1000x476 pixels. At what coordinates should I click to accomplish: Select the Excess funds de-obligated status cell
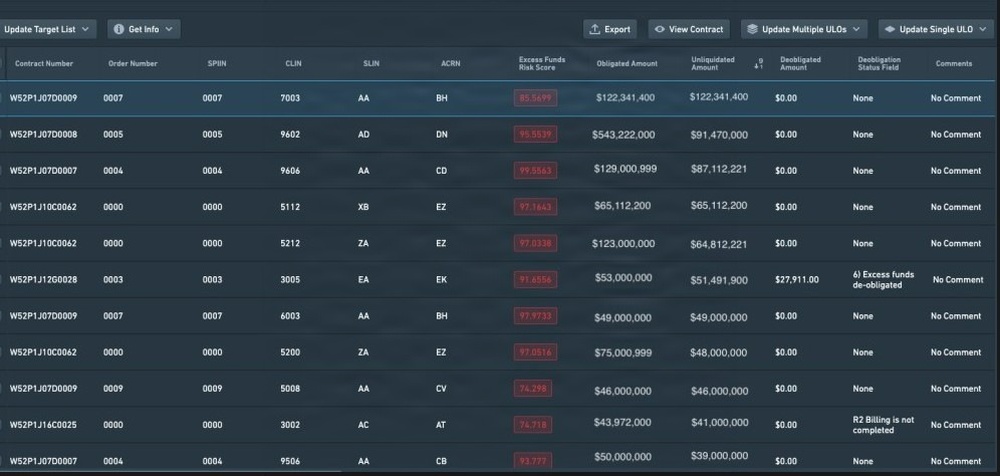click(x=883, y=280)
